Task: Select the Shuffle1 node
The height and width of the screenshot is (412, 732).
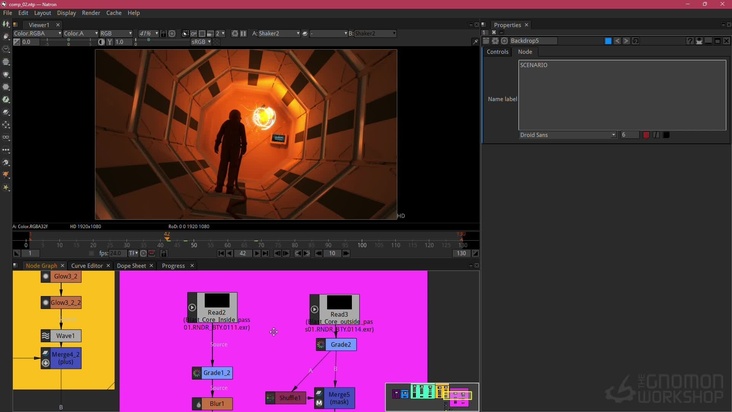Action: tap(286, 398)
